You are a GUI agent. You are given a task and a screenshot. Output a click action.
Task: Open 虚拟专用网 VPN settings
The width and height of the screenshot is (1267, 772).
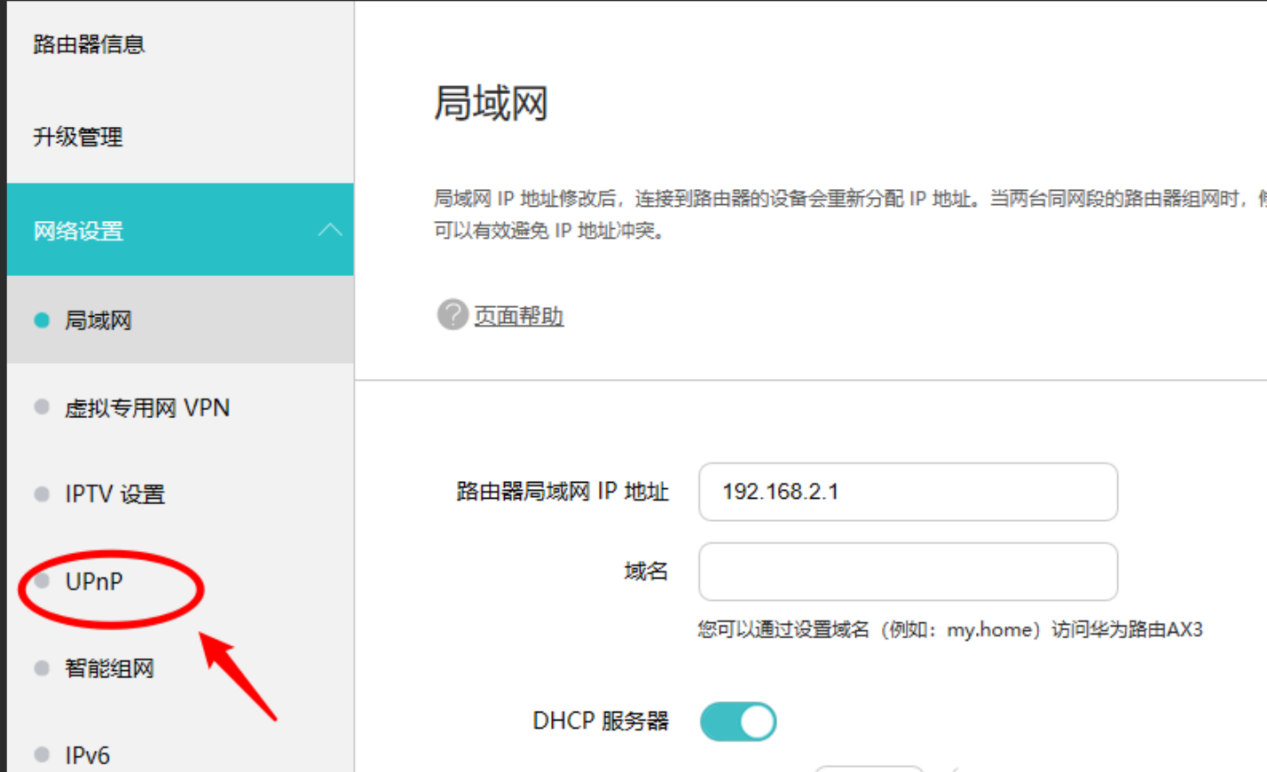[147, 408]
